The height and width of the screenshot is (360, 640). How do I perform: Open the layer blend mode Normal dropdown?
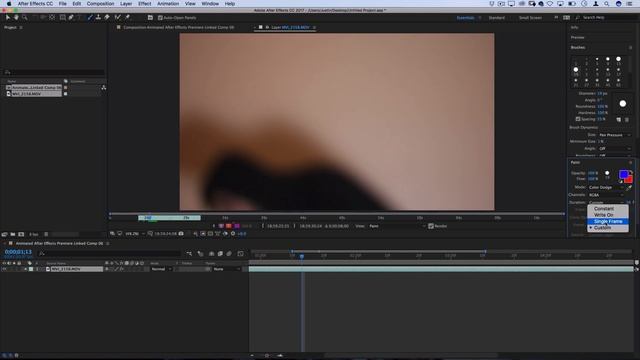click(x=162, y=269)
